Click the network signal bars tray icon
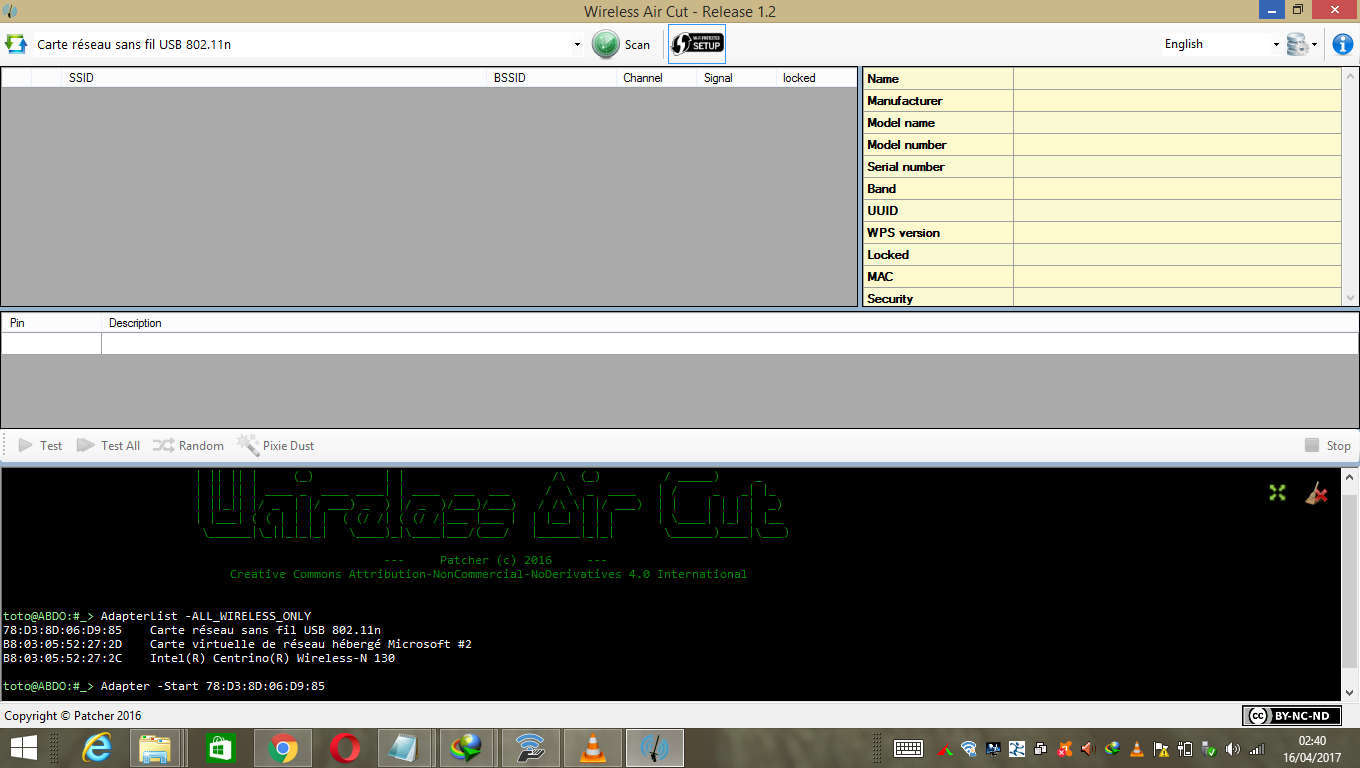1360x768 pixels. tap(1257, 748)
